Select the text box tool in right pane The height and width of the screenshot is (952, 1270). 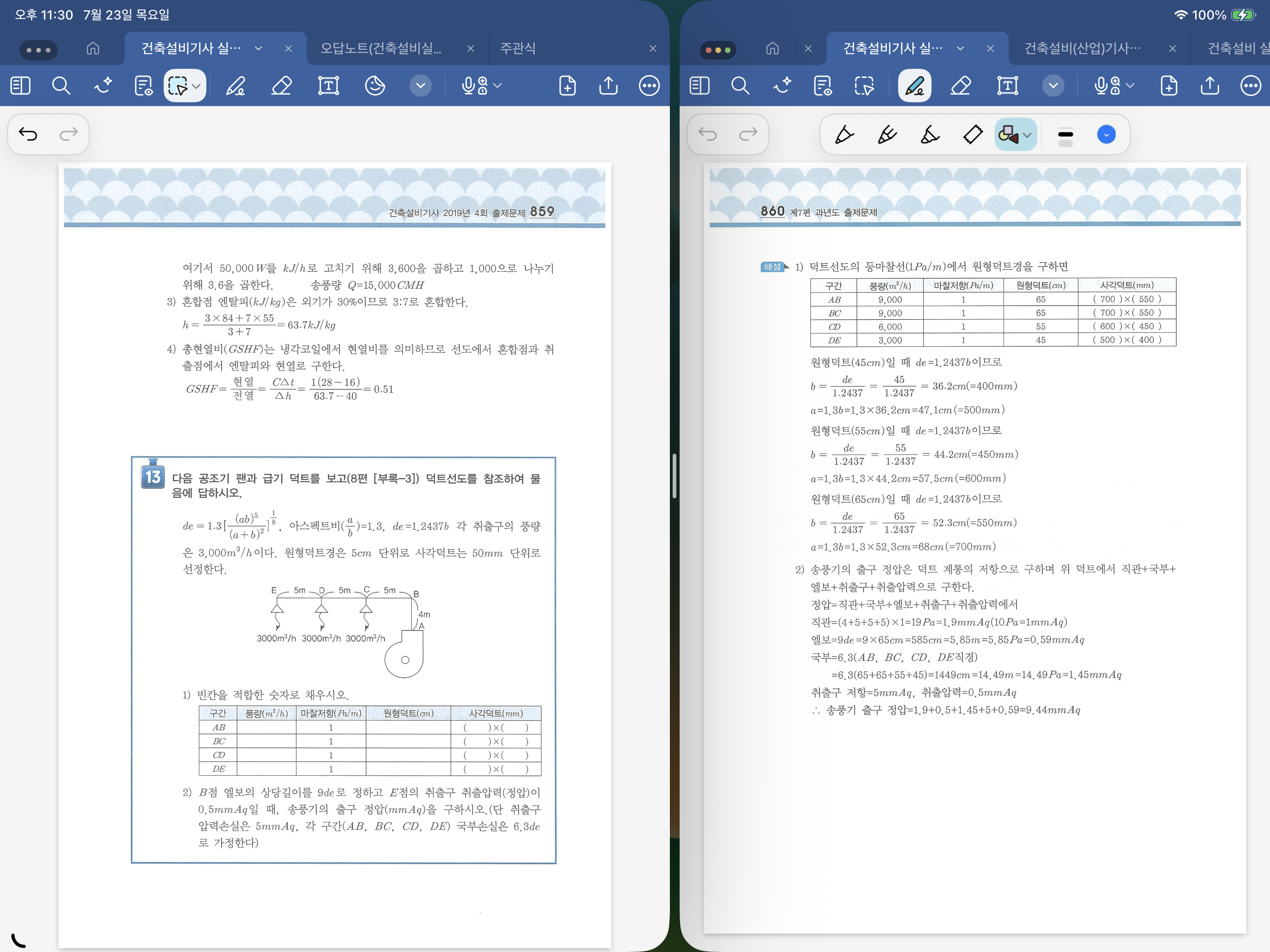[1008, 86]
